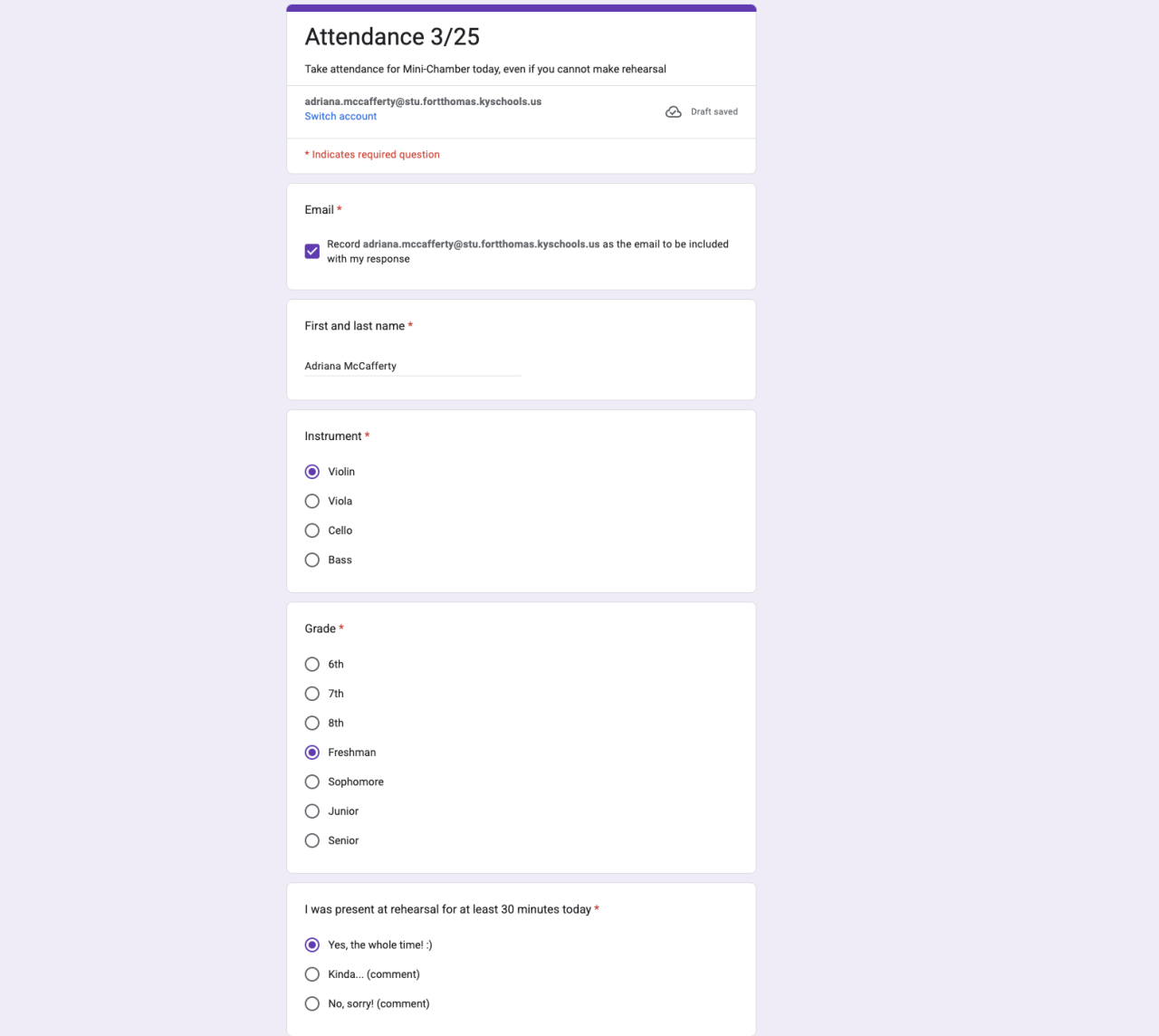The height and width of the screenshot is (1036, 1159).
Task: Pick the Bass instrument option
Action: click(312, 560)
